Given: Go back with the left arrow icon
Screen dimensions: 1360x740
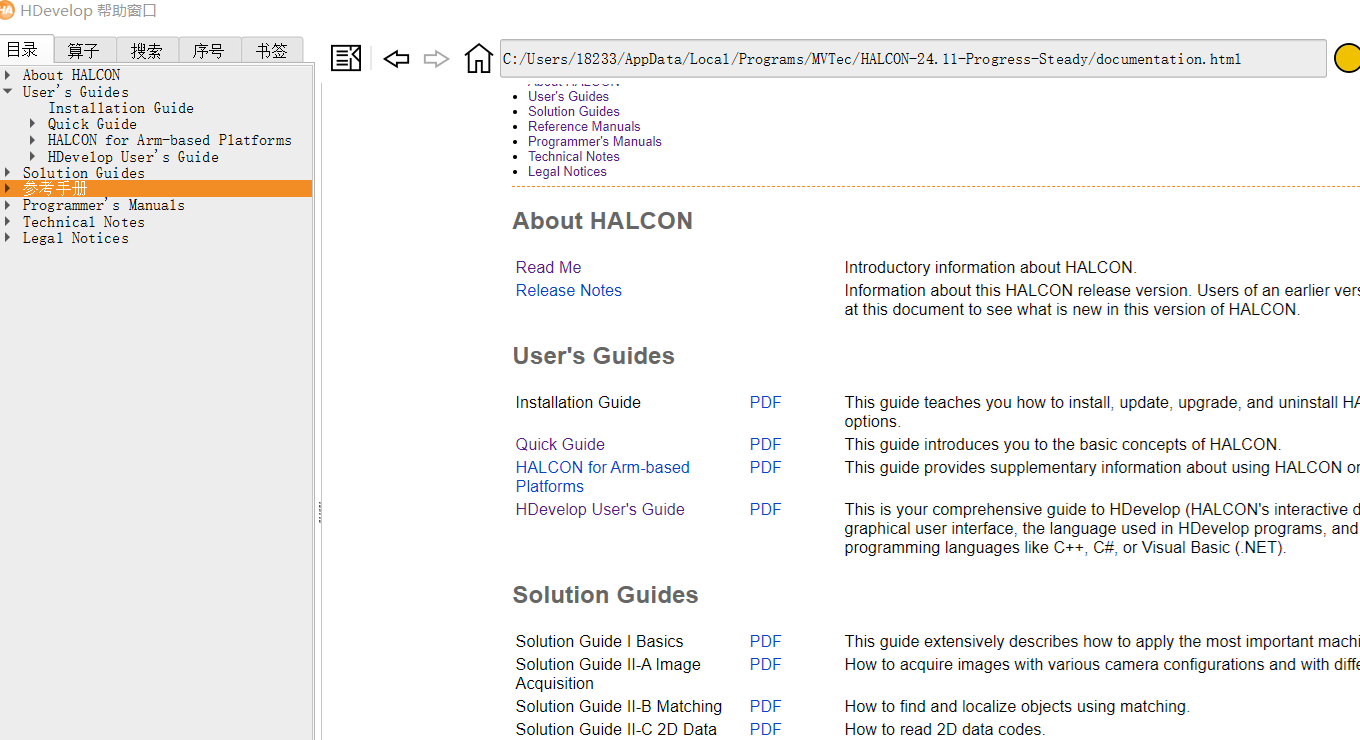Looking at the screenshot, I should click(396, 59).
